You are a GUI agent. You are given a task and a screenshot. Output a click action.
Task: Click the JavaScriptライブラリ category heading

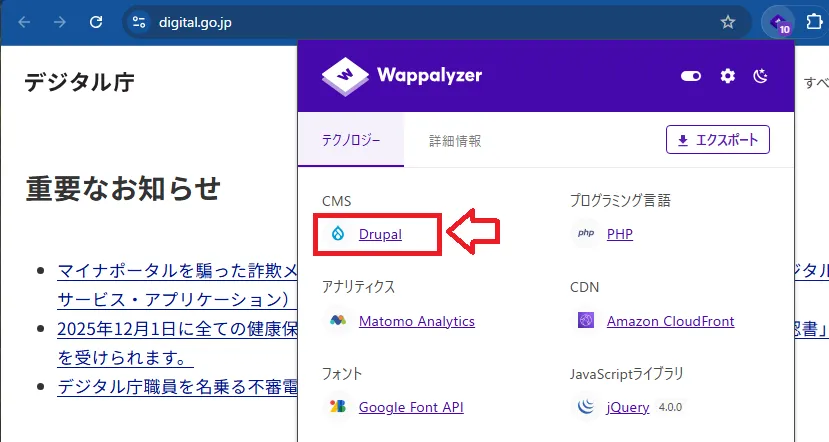[x=627, y=374]
